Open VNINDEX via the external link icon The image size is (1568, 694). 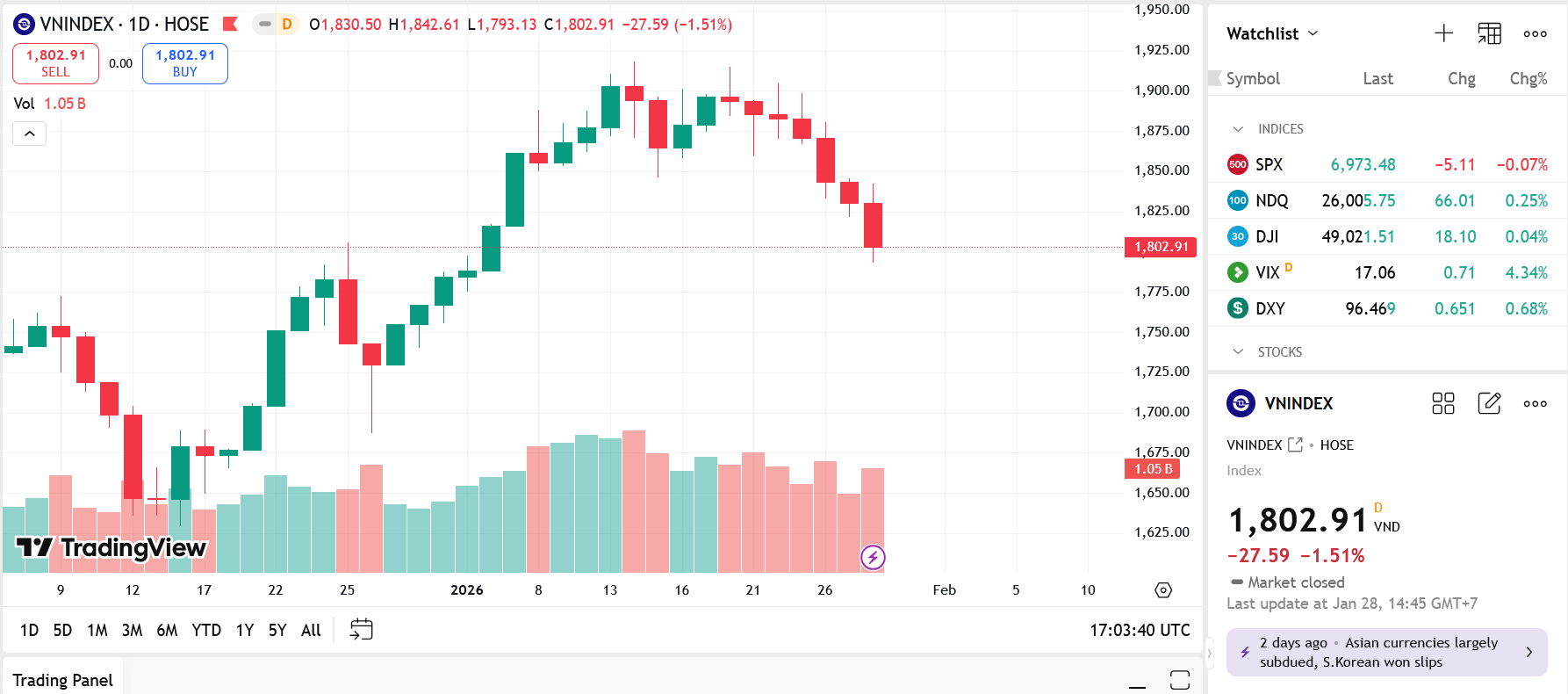coord(1294,445)
